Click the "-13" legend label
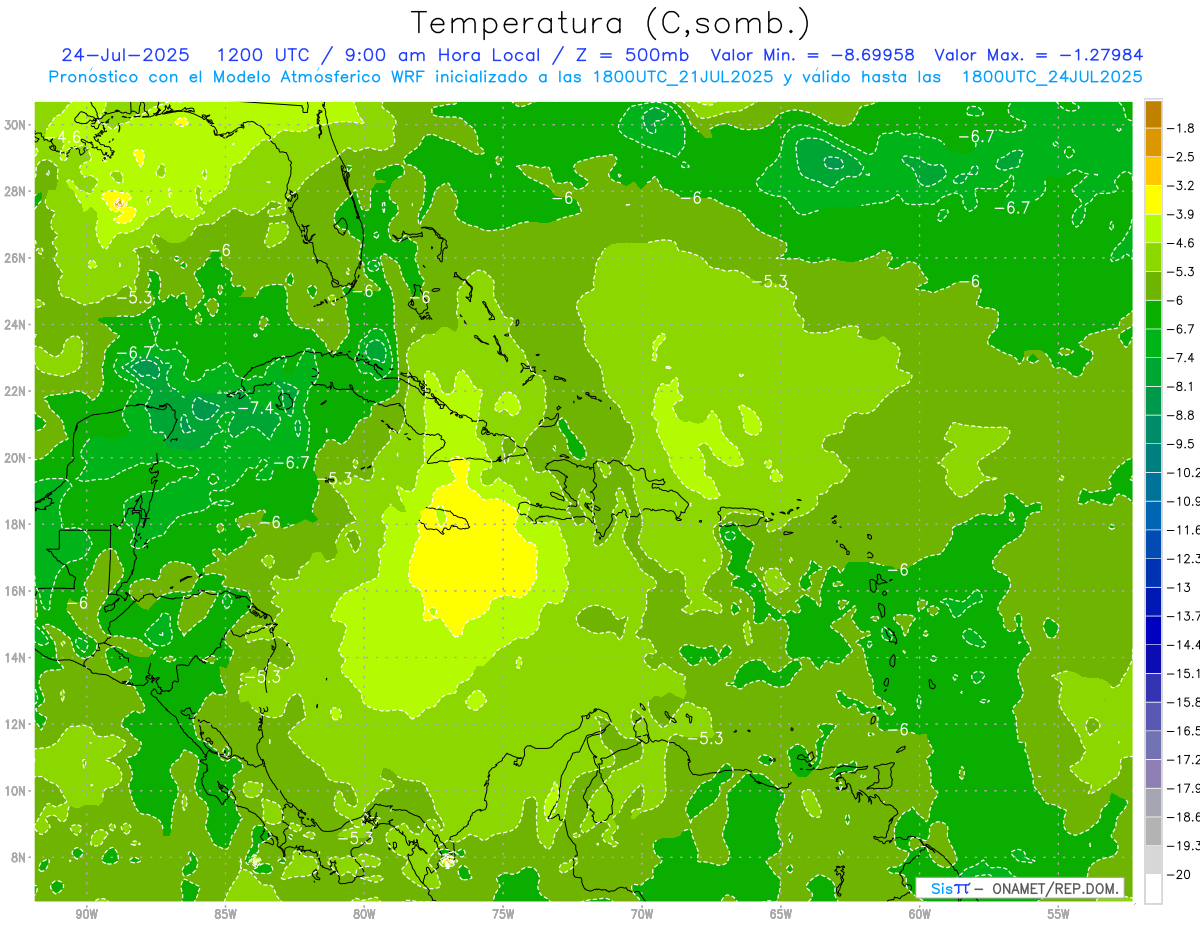The width and height of the screenshot is (1200, 927). click(1179, 587)
